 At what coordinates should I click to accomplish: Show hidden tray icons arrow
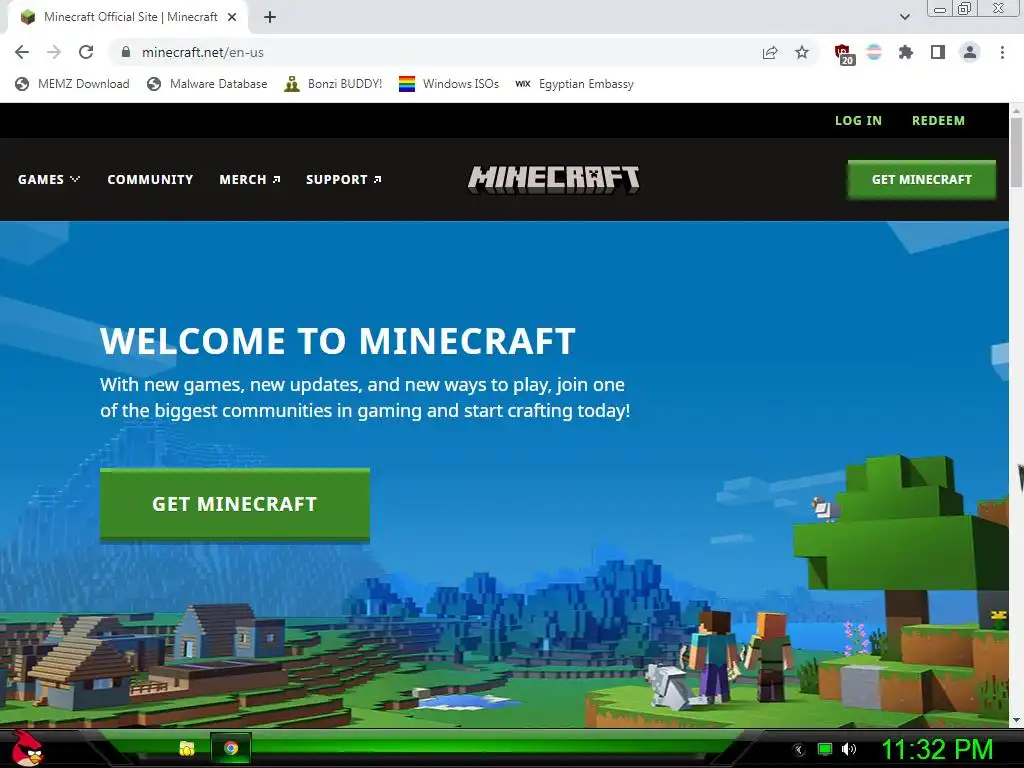point(799,749)
